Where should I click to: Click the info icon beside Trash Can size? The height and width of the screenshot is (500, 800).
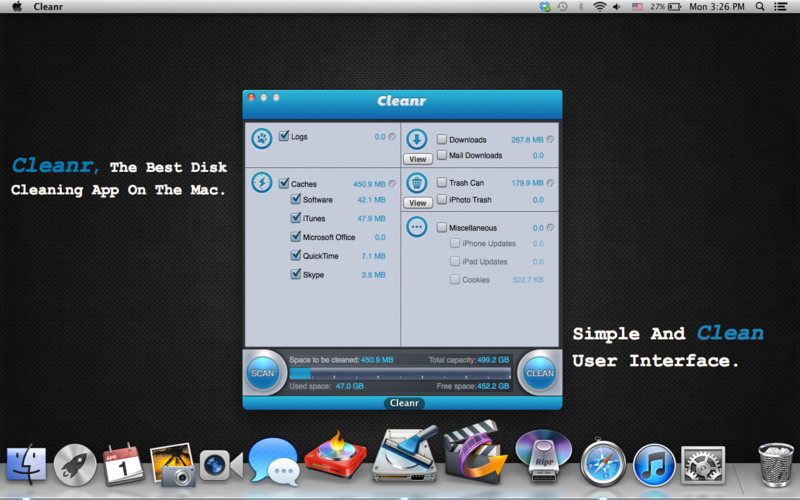coord(551,183)
